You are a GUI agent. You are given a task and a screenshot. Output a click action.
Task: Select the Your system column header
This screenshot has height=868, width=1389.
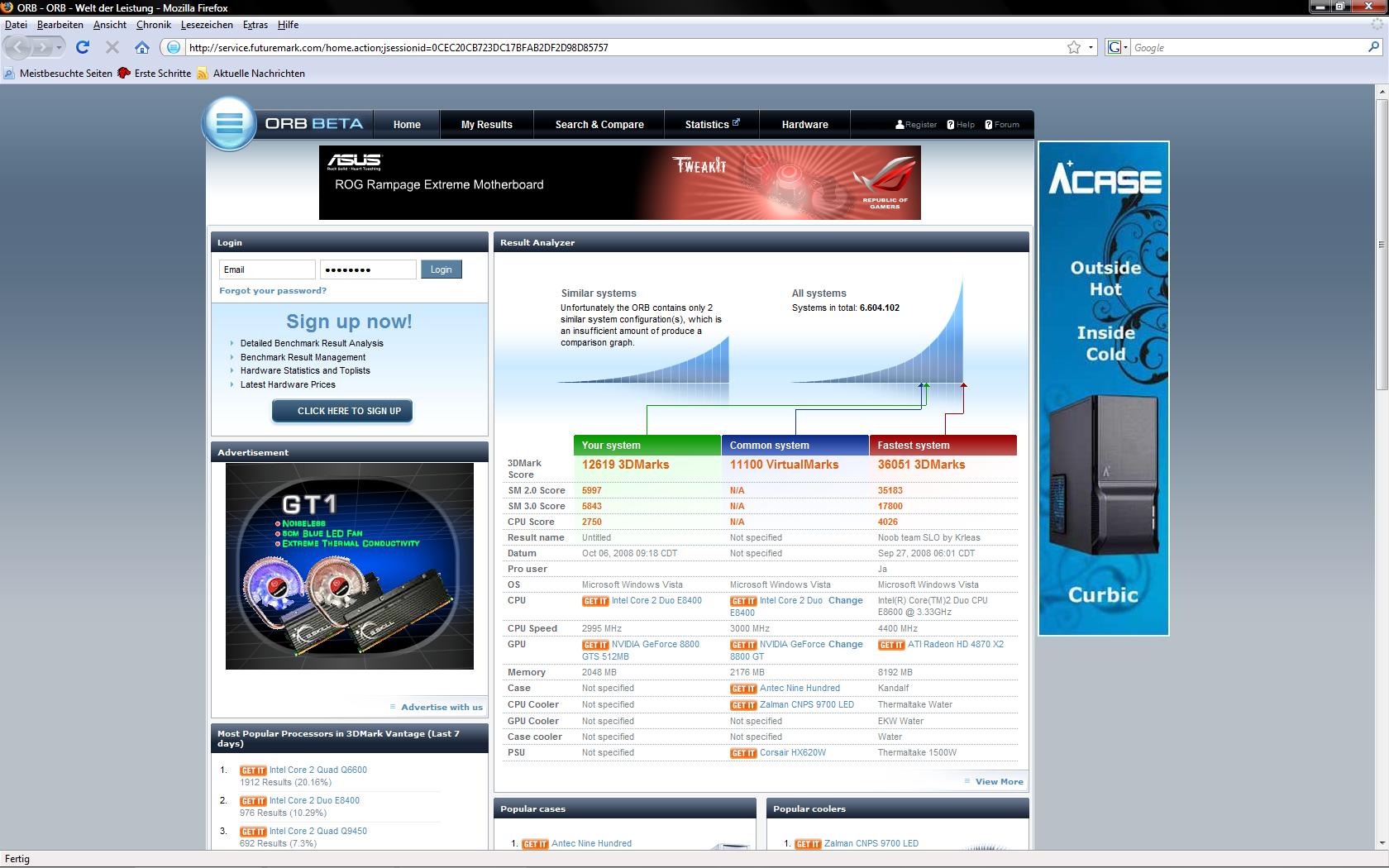point(647,446)
